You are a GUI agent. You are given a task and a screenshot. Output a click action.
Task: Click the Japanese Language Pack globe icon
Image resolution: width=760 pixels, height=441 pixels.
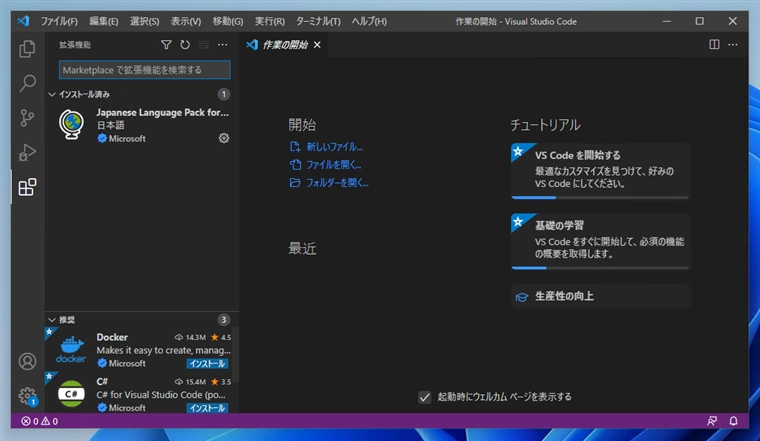(x=71, y=125)
